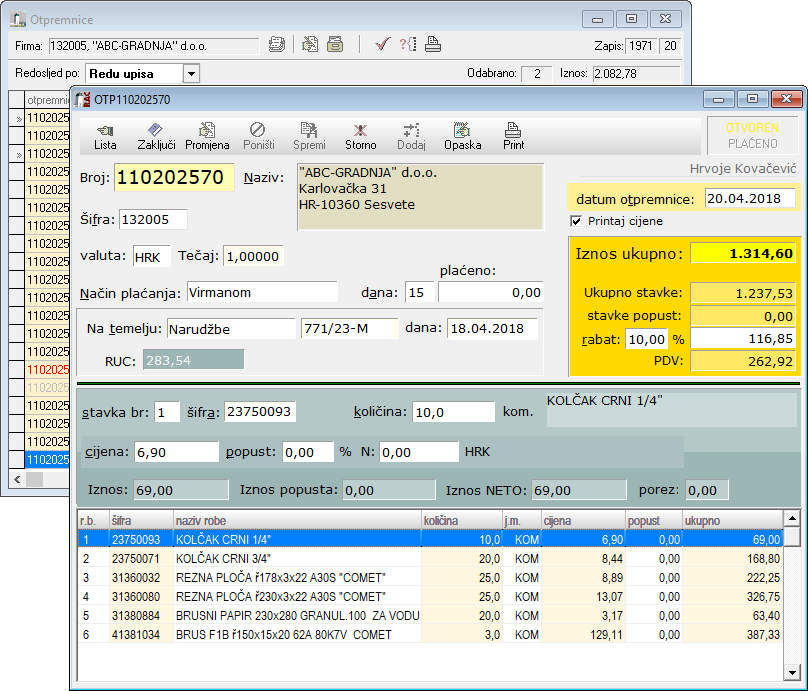
Task: Expand the Redoslijed po dropdown
Action: pos(191,74)
